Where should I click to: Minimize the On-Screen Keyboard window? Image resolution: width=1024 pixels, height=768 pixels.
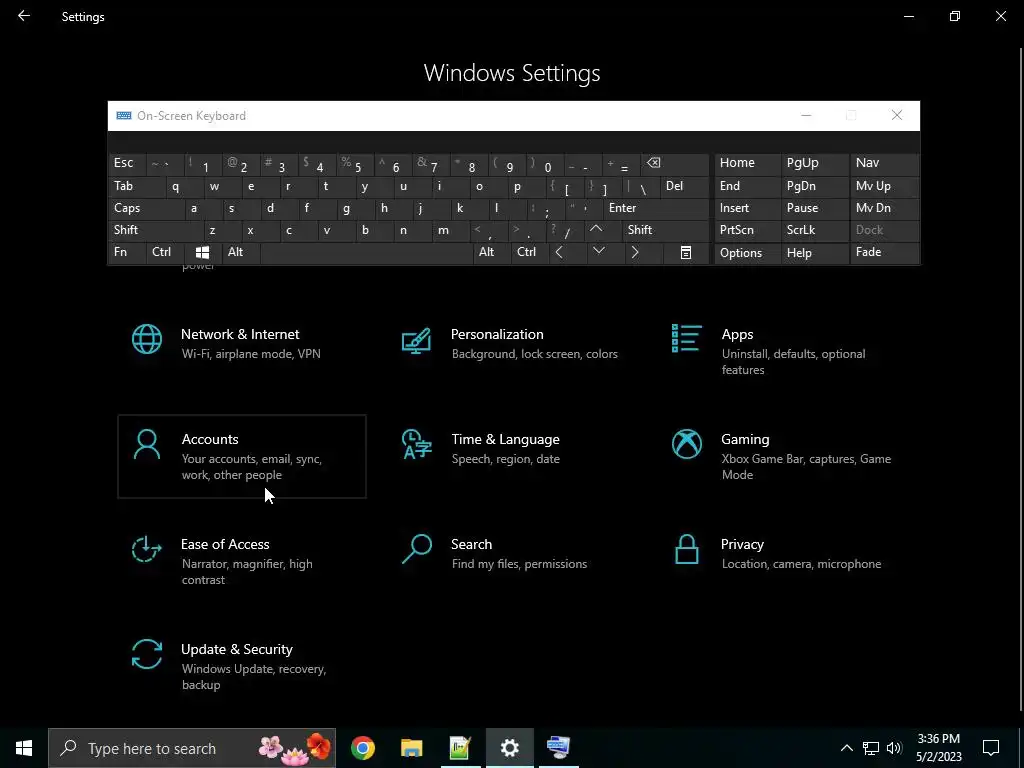(x=806, y=116)
